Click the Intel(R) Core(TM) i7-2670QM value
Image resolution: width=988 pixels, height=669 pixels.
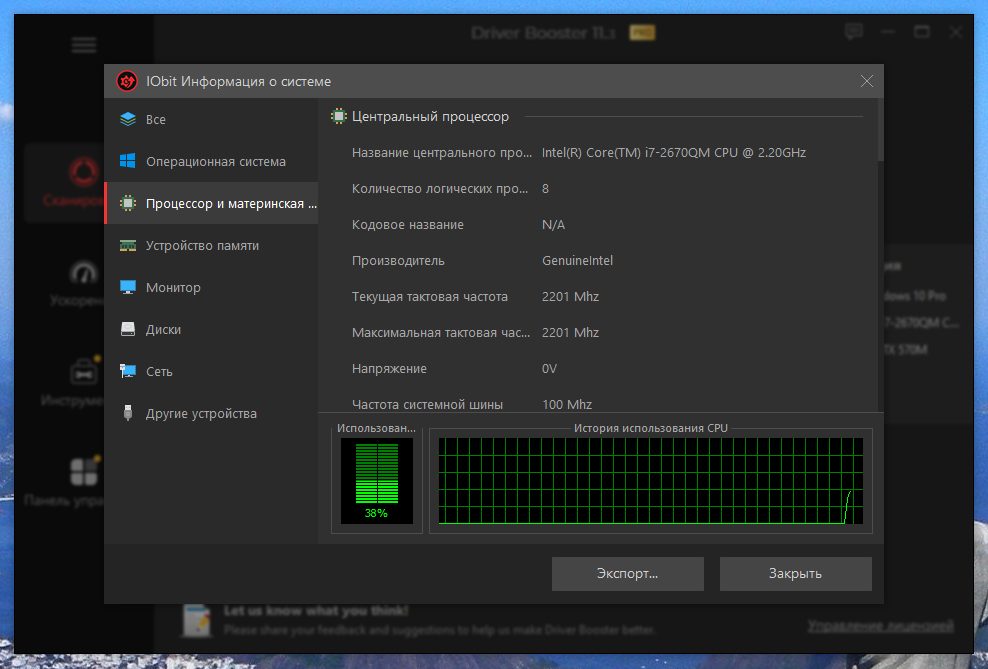coord(674,152)
